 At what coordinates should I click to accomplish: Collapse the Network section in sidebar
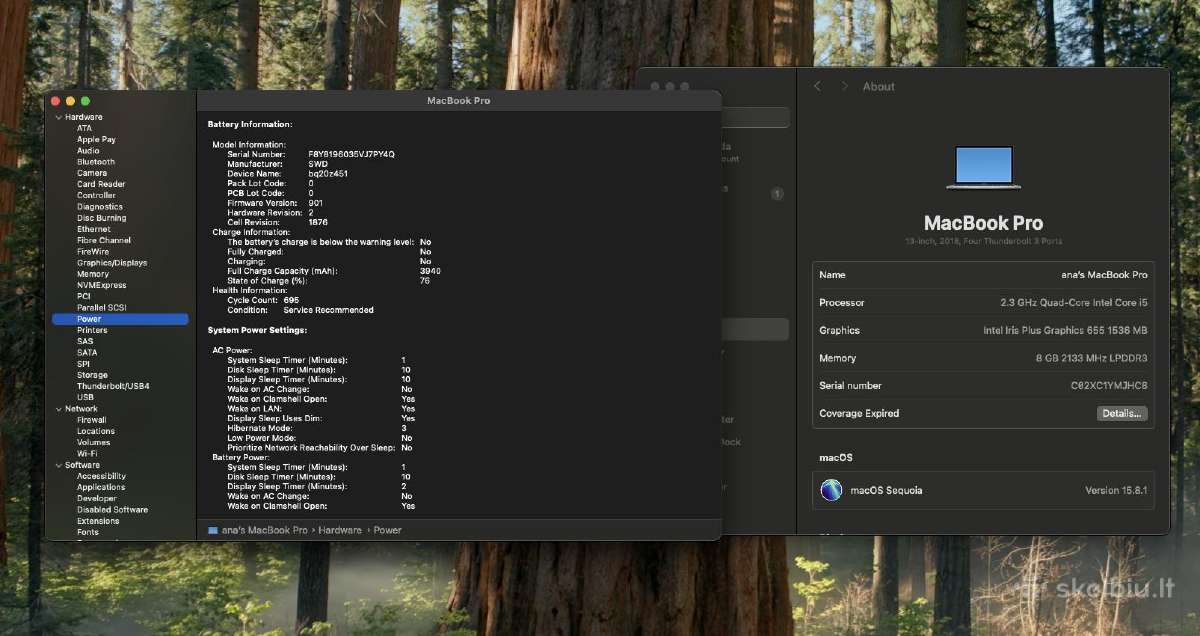click(58, 409)
